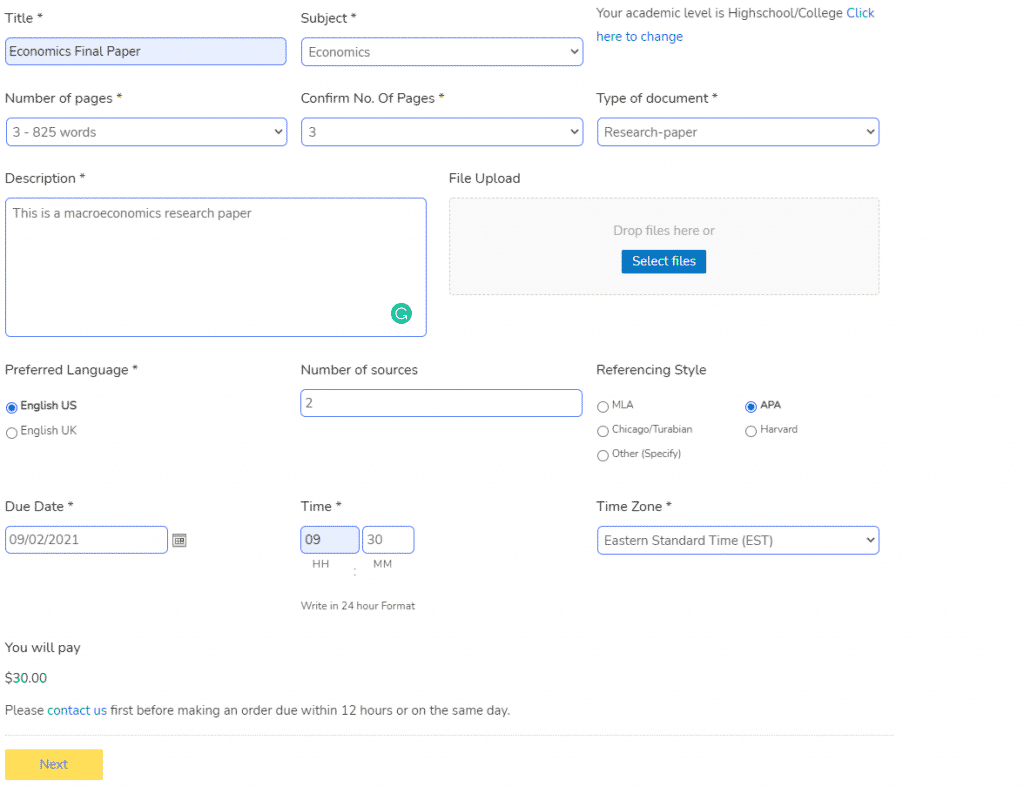Expand the Number of pages dropdown

146,132
